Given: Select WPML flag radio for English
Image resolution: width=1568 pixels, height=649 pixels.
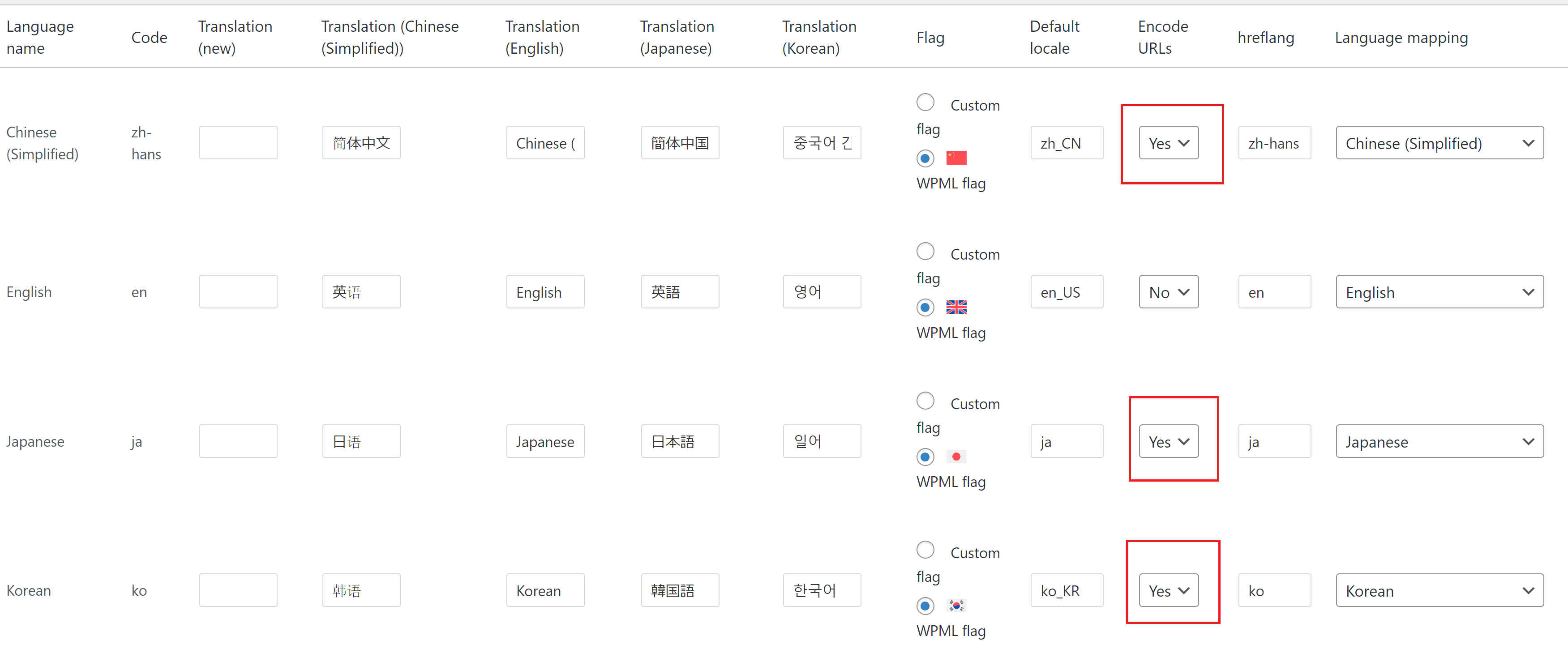Looking at the screenshot, I should point(925,308).
